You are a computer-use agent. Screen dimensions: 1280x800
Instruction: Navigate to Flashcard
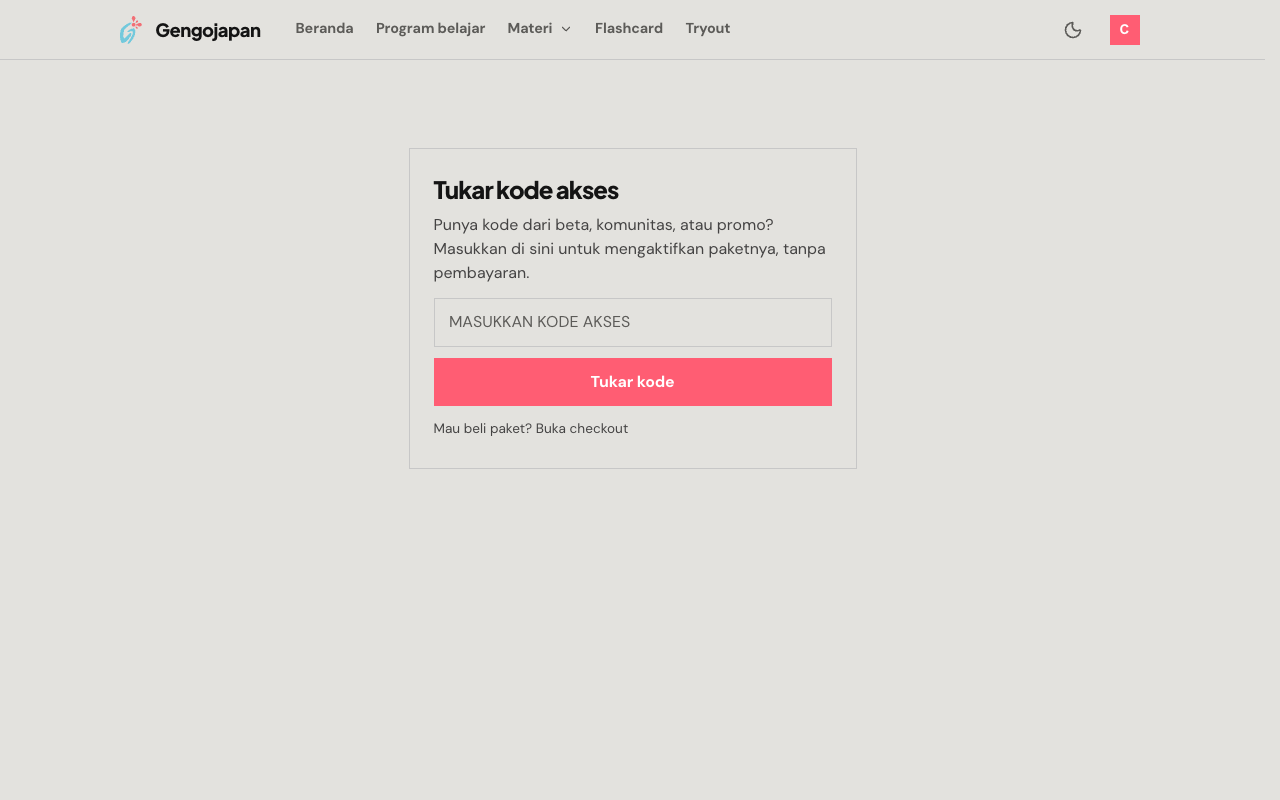629,29
